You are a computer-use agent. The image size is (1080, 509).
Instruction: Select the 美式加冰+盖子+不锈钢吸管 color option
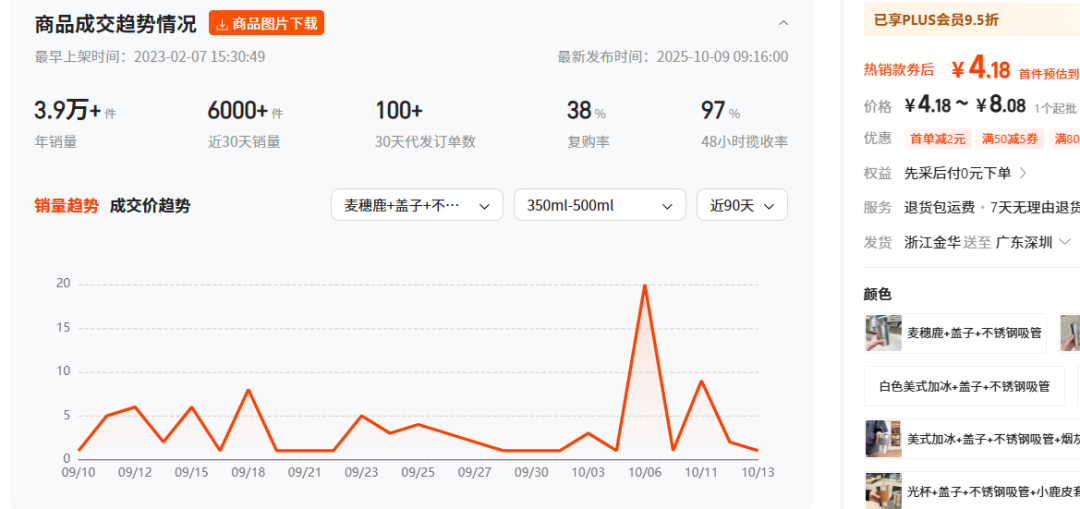(973, 439)
